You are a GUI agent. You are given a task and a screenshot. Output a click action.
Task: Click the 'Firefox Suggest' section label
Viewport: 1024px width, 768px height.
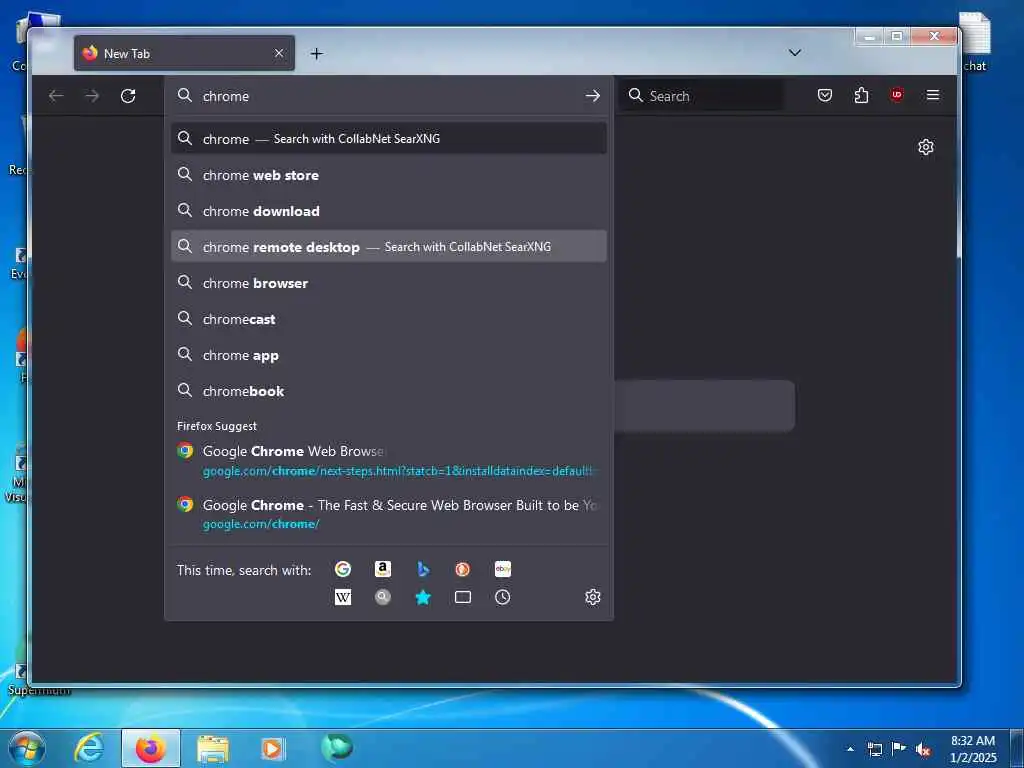coord(217,426)
